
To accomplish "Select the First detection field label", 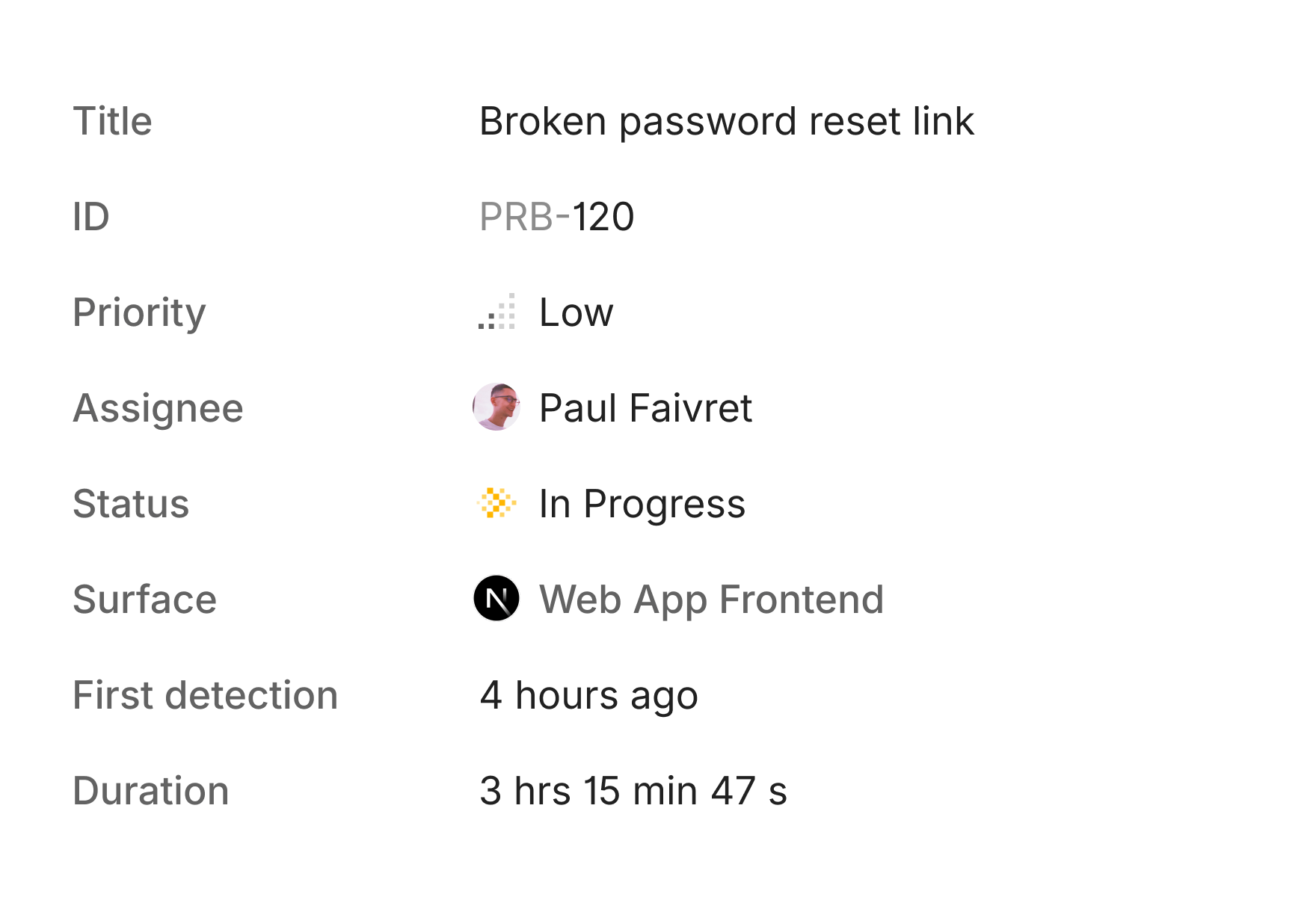I will 205,695.
